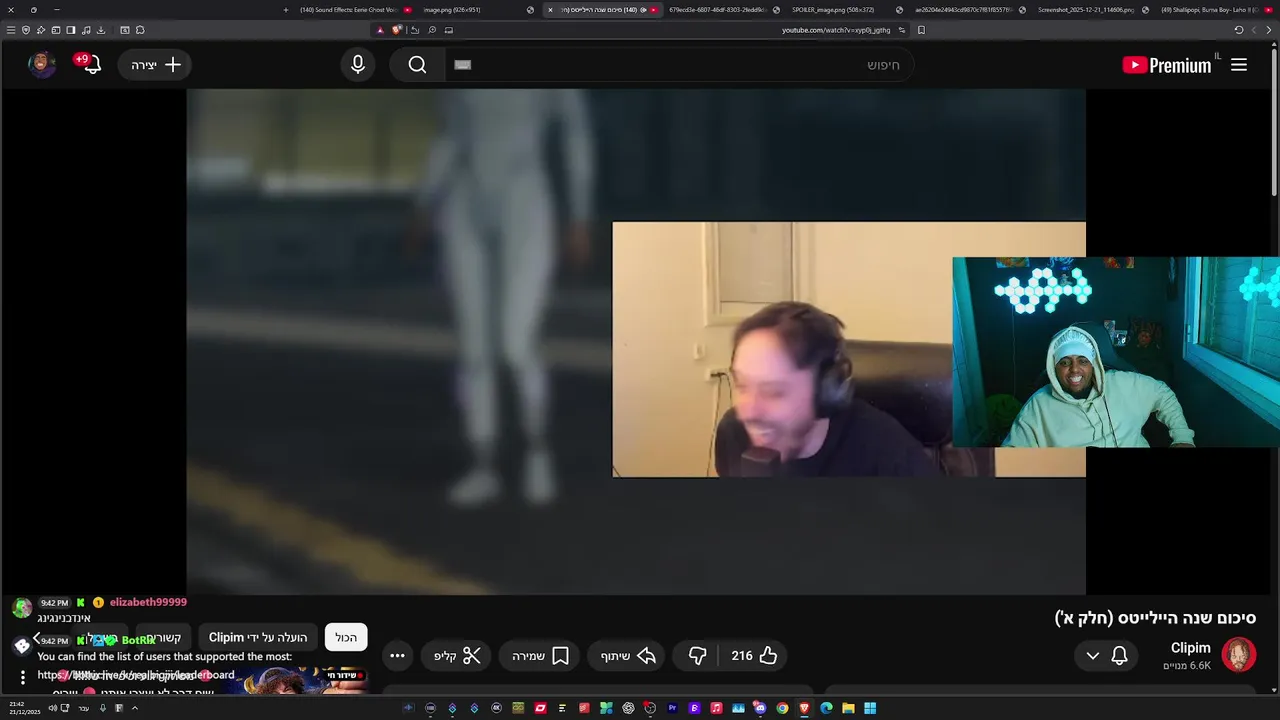Select the הכול chip filter
This screenshot has height=720, width=1280.
pyautogui.click(x=346, y=638)
